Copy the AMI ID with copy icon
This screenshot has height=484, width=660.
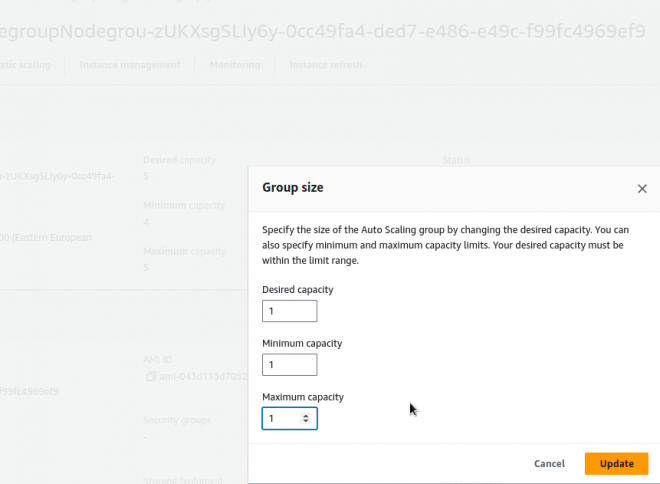[149, 377]
